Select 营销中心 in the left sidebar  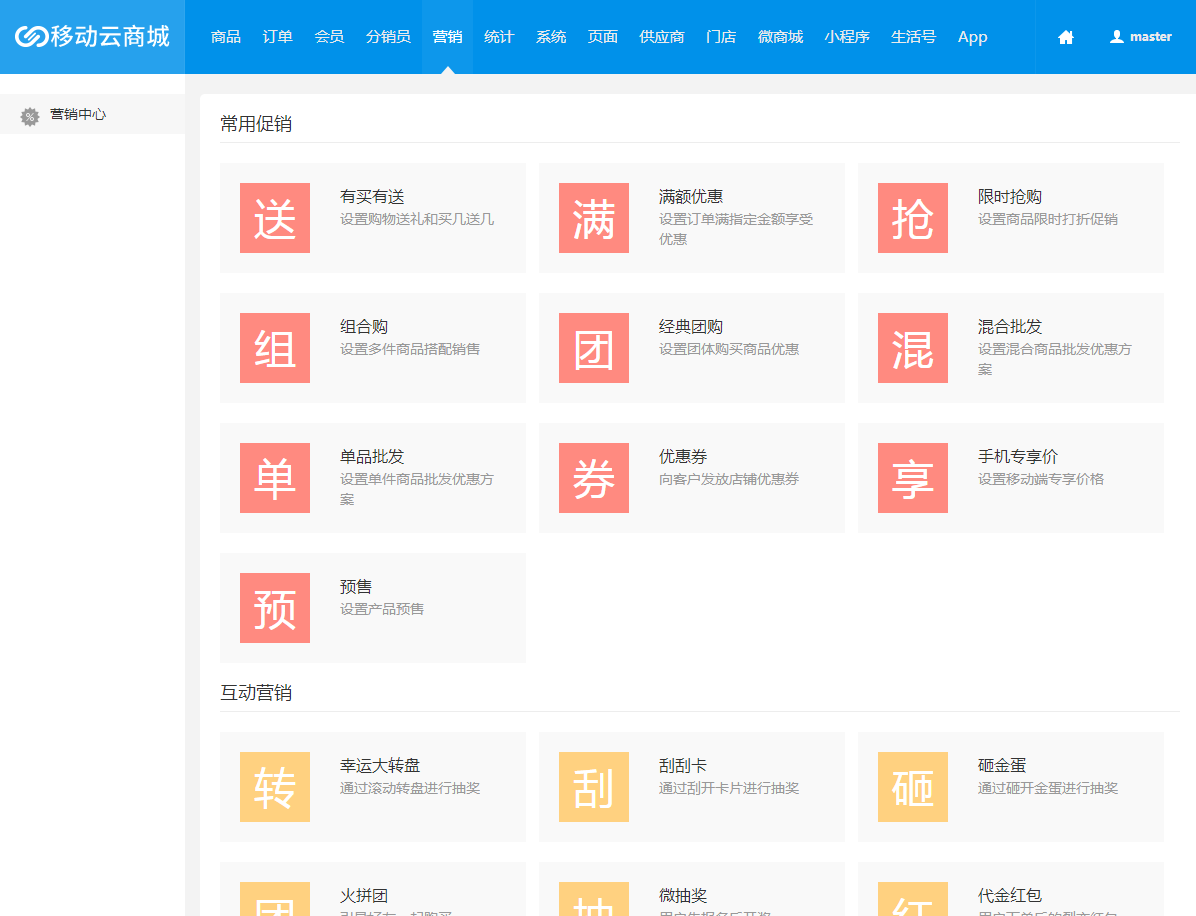[x=78, y=115]
